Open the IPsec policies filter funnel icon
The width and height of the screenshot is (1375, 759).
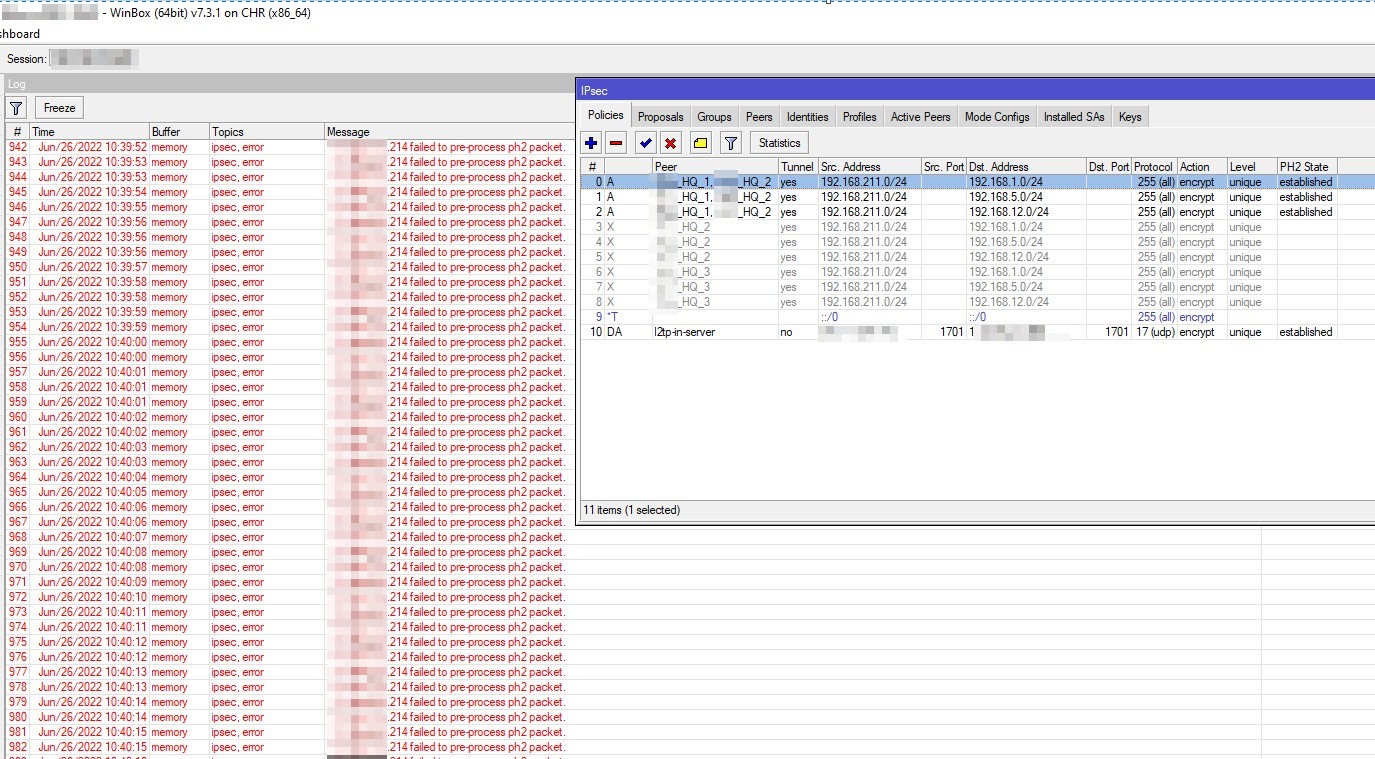tap(731, 143)
